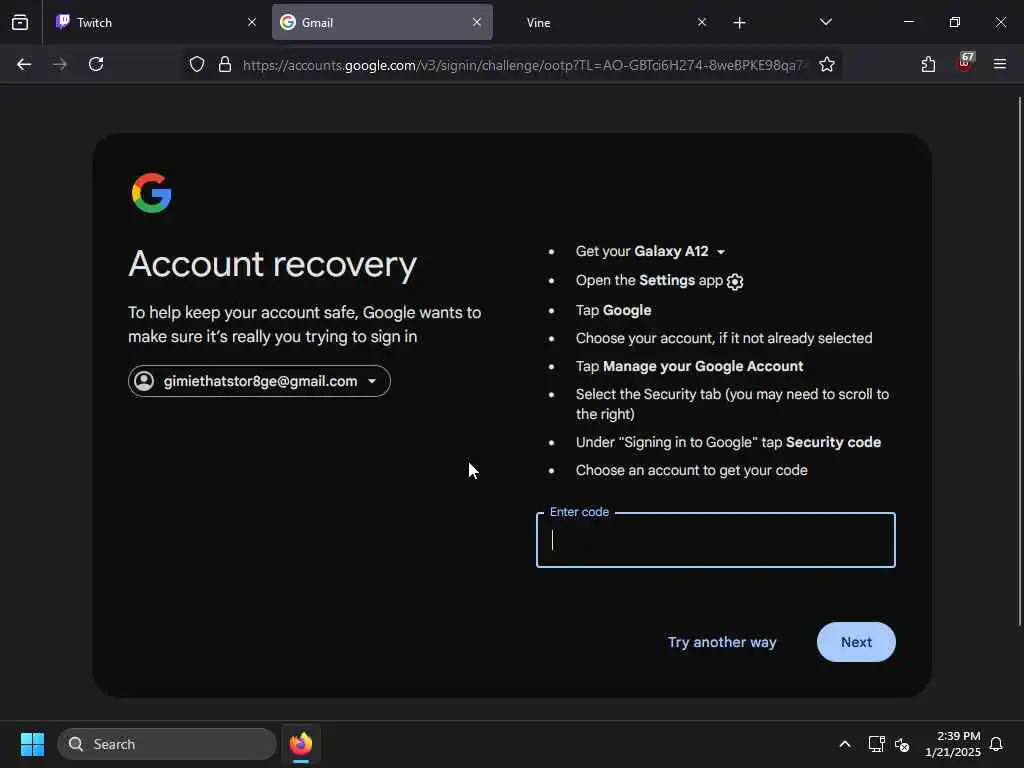Image resolution: width=1024 pixels, height=768 pixels.
Task: Click the address bar URL
Action: point(525,65)
